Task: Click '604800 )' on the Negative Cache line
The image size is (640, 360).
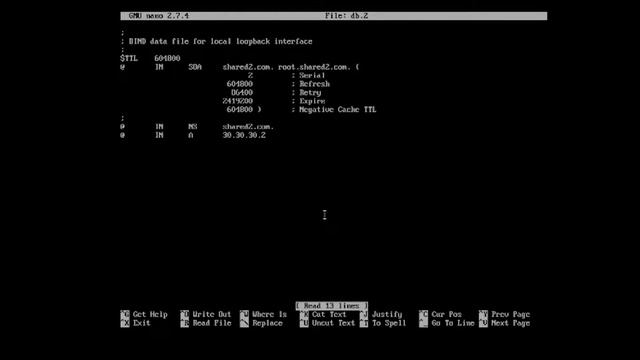Action: pos(244,109)
